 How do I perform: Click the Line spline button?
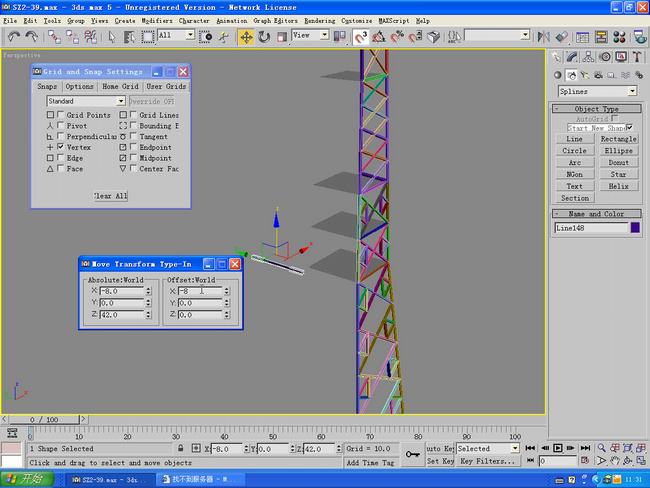[575, 139]
